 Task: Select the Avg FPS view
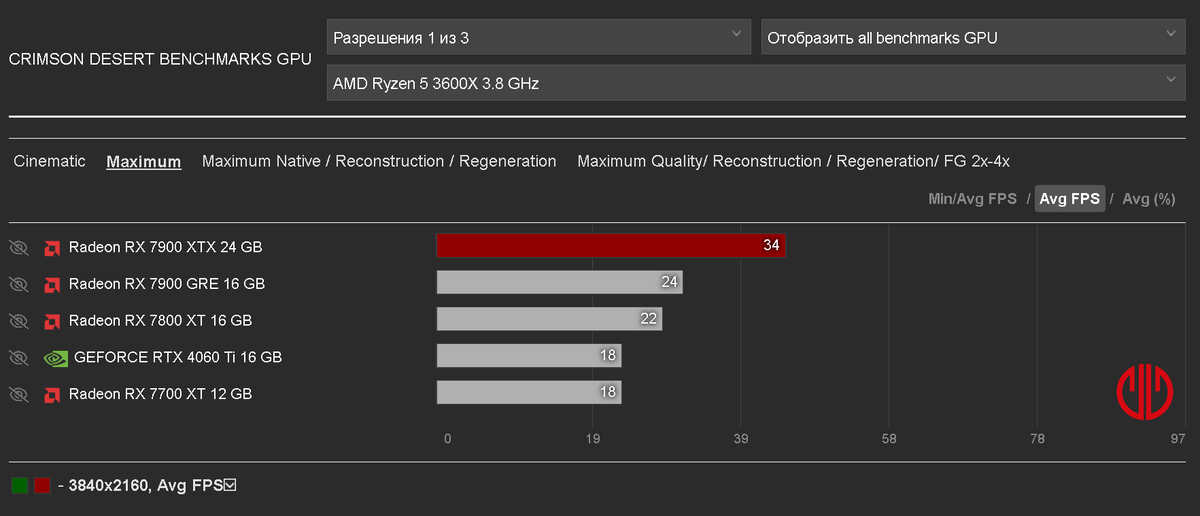(1069, 199)
